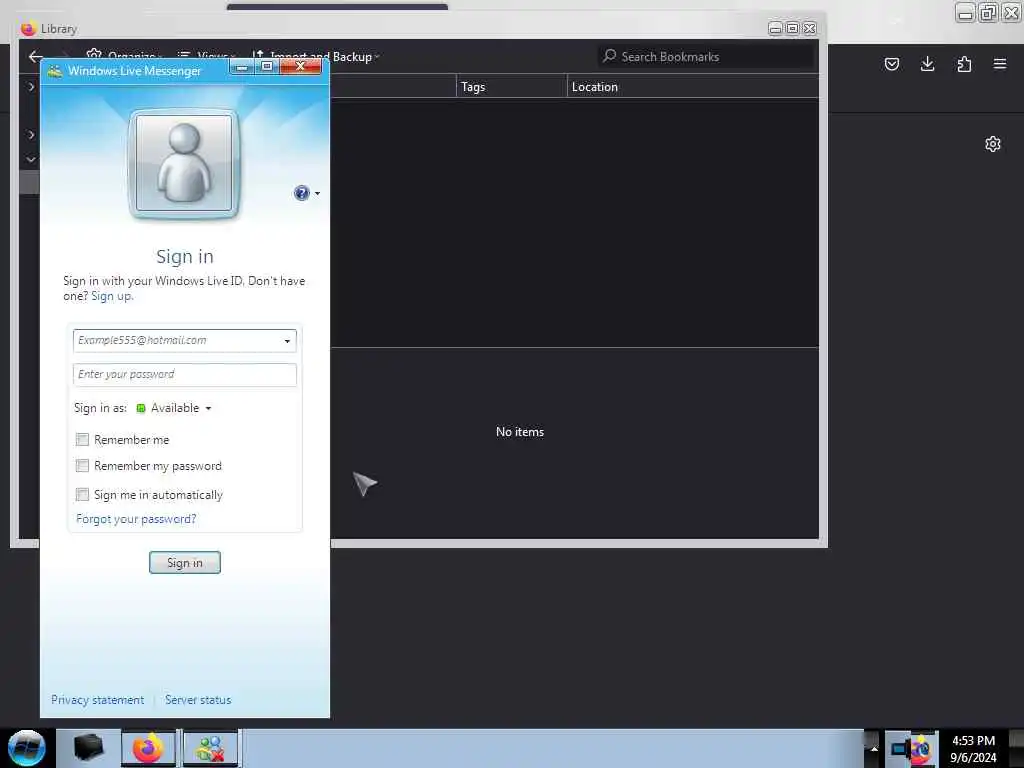
Task: Open Firefox Extensions puzzle icon
Action: pos(964,64)
